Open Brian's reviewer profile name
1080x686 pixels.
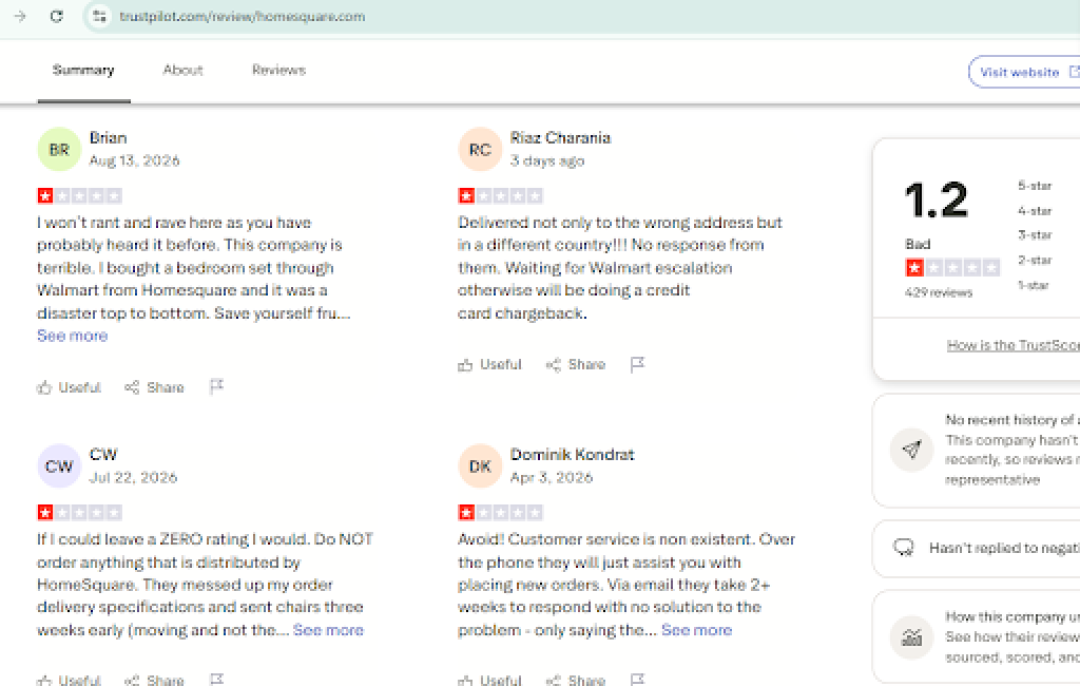pos(108,138)
